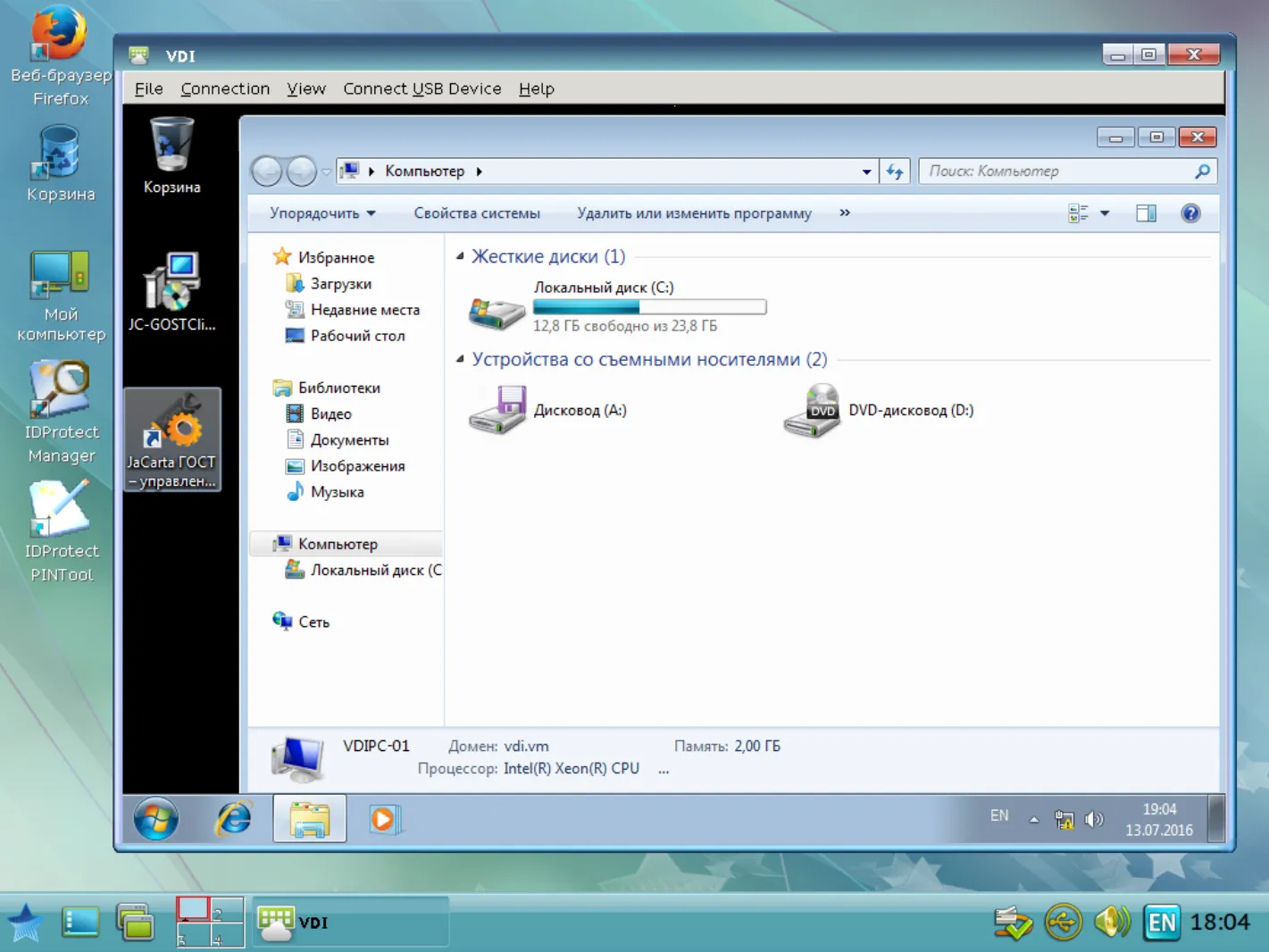Click the Explorer folder taskbar button
Screen dimensions: 1269x952
pos(310,819)
